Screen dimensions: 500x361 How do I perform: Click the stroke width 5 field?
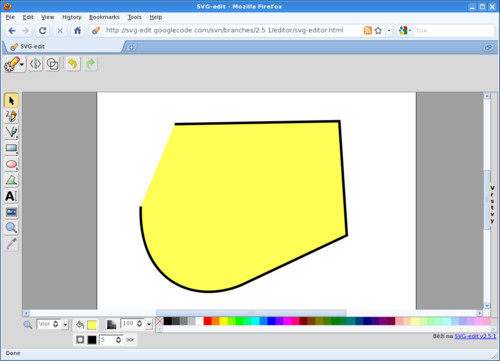point(111,340)
